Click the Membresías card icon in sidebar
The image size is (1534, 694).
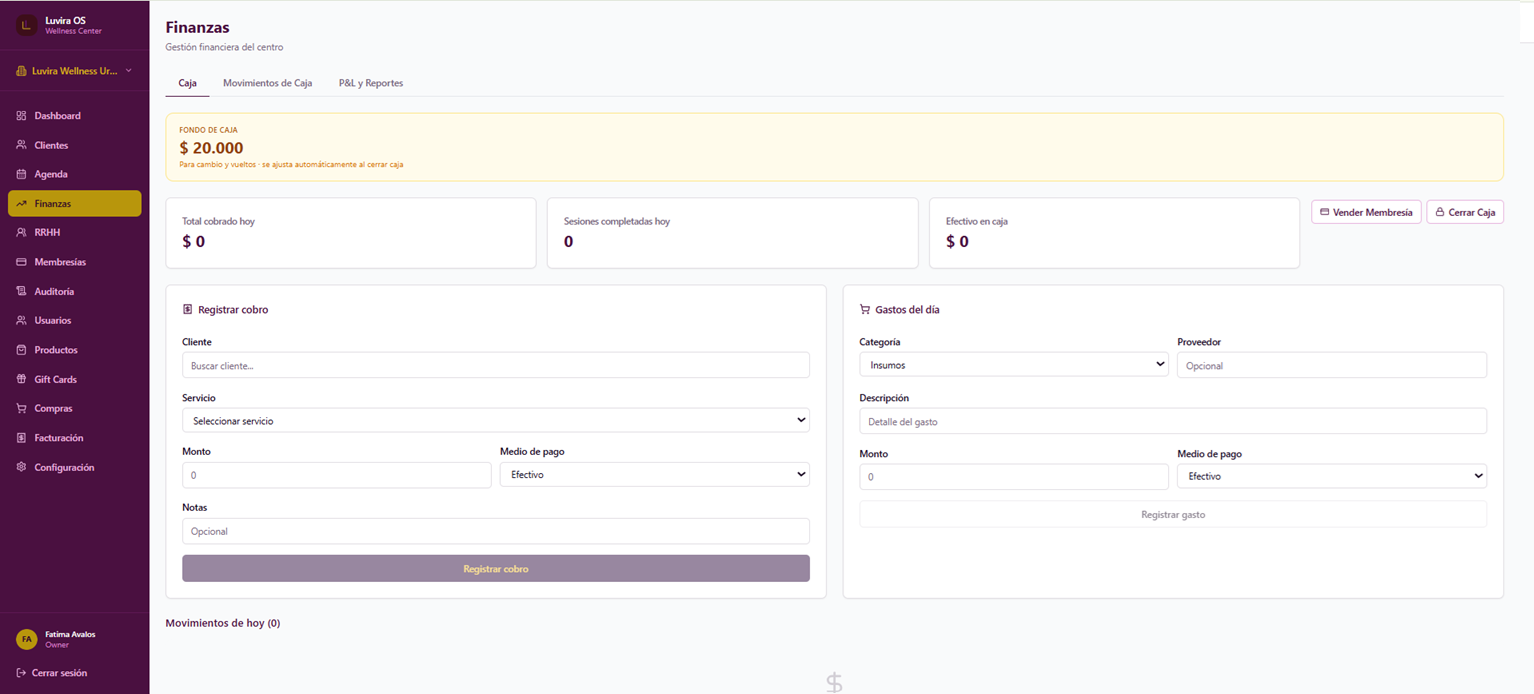[x=21, y=262]
